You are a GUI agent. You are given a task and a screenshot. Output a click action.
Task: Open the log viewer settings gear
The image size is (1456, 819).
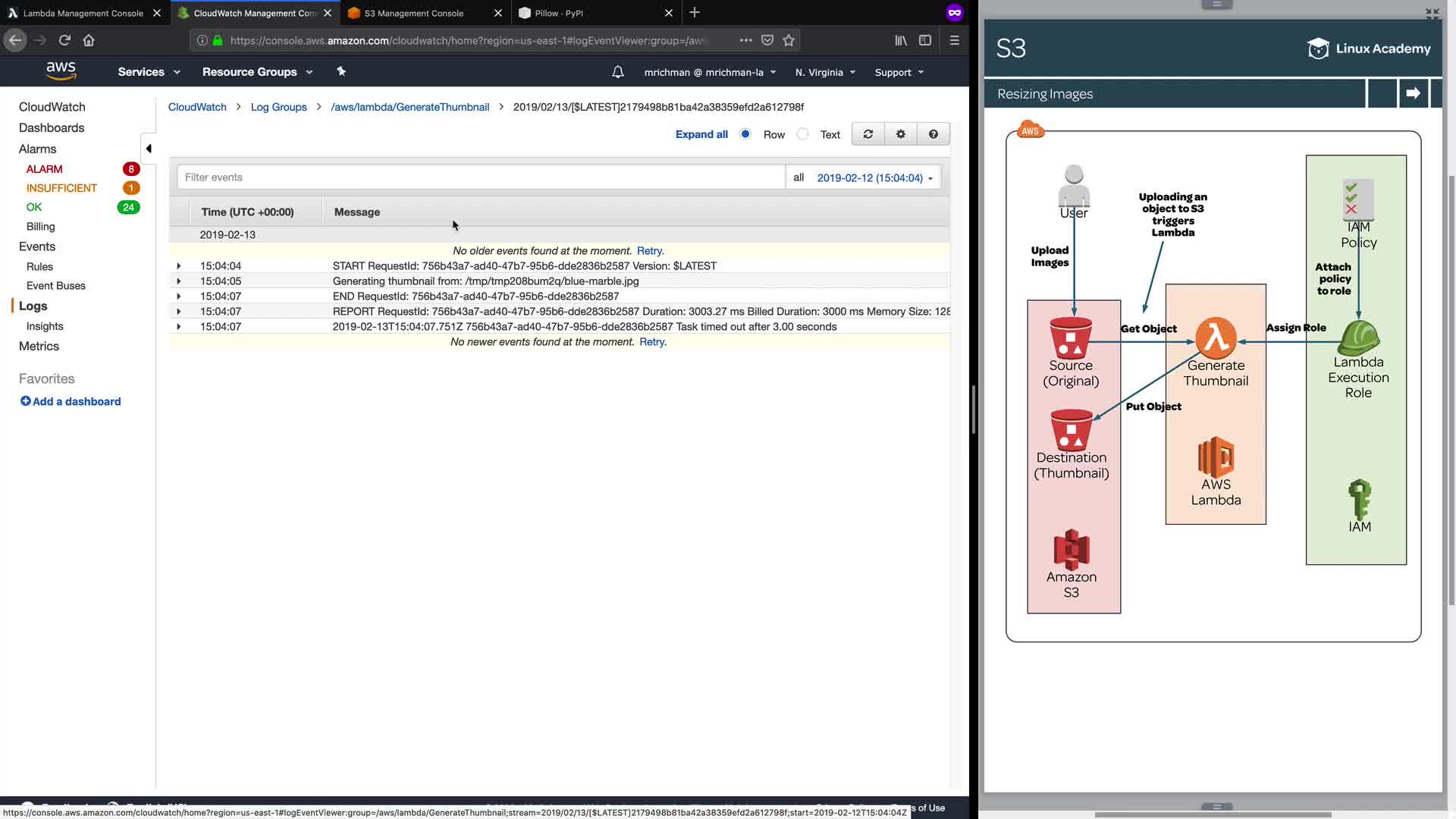(x=900, y=134)
